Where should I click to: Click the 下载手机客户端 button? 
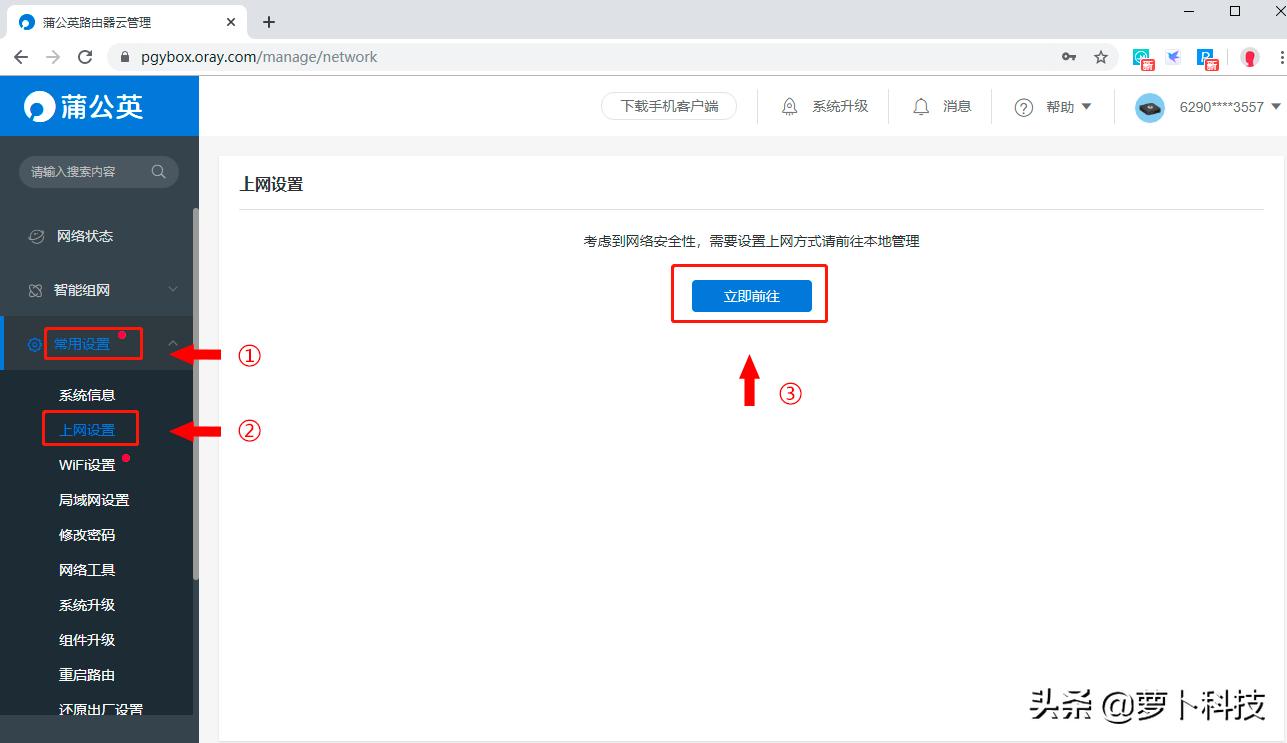point(668,106)
